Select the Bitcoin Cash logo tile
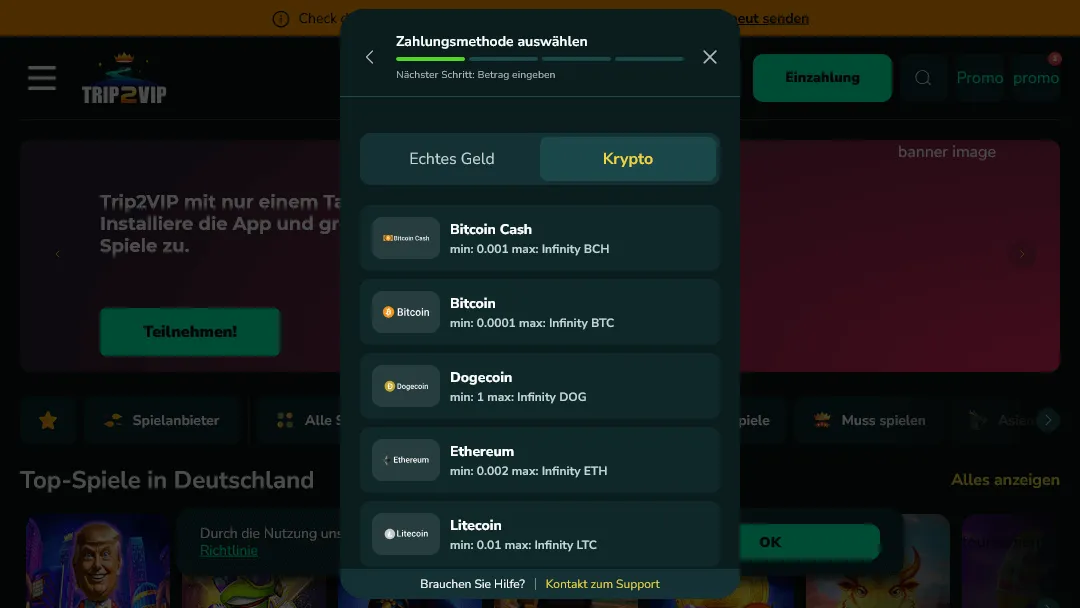 (x=406, y=238)
